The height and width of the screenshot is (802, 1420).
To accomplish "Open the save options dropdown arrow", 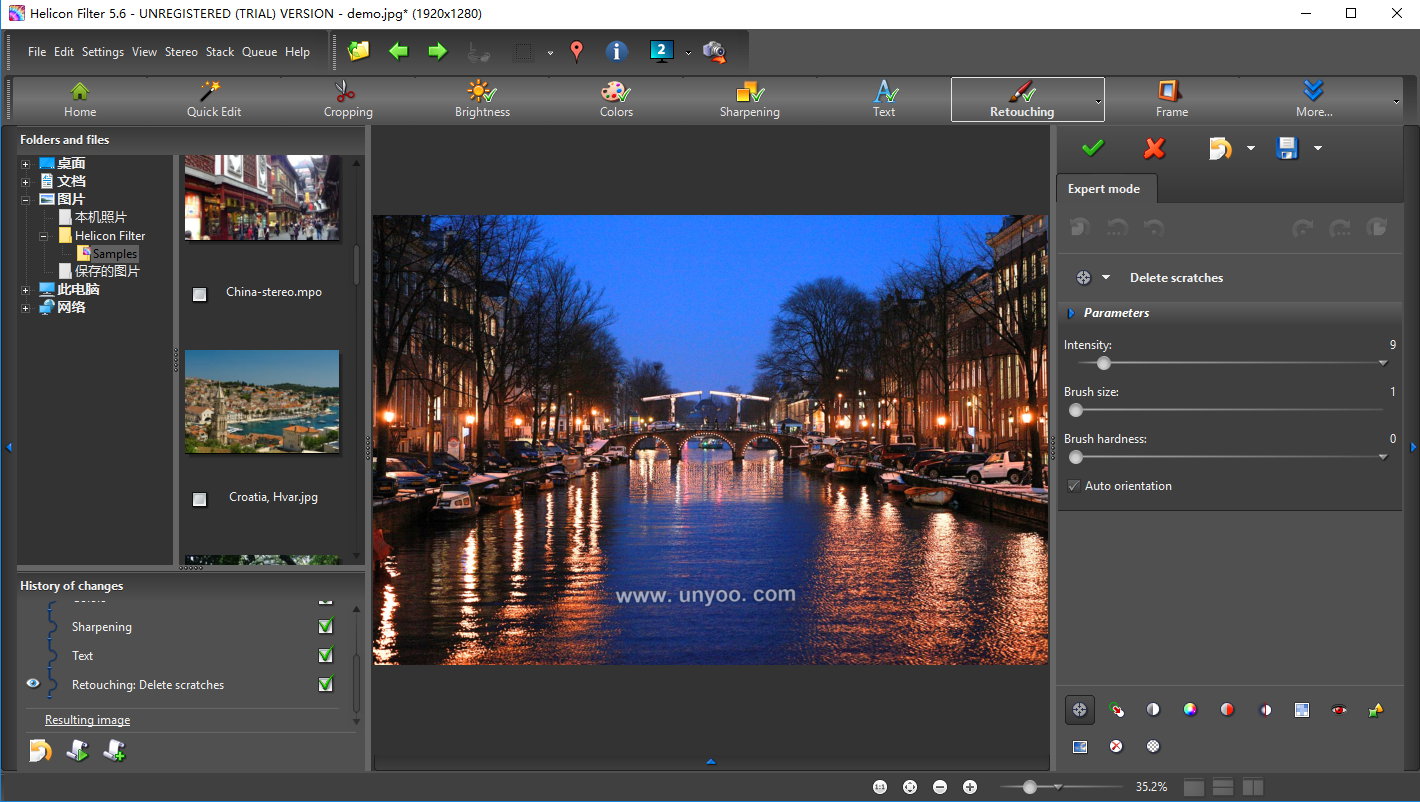I will 1318,149.
